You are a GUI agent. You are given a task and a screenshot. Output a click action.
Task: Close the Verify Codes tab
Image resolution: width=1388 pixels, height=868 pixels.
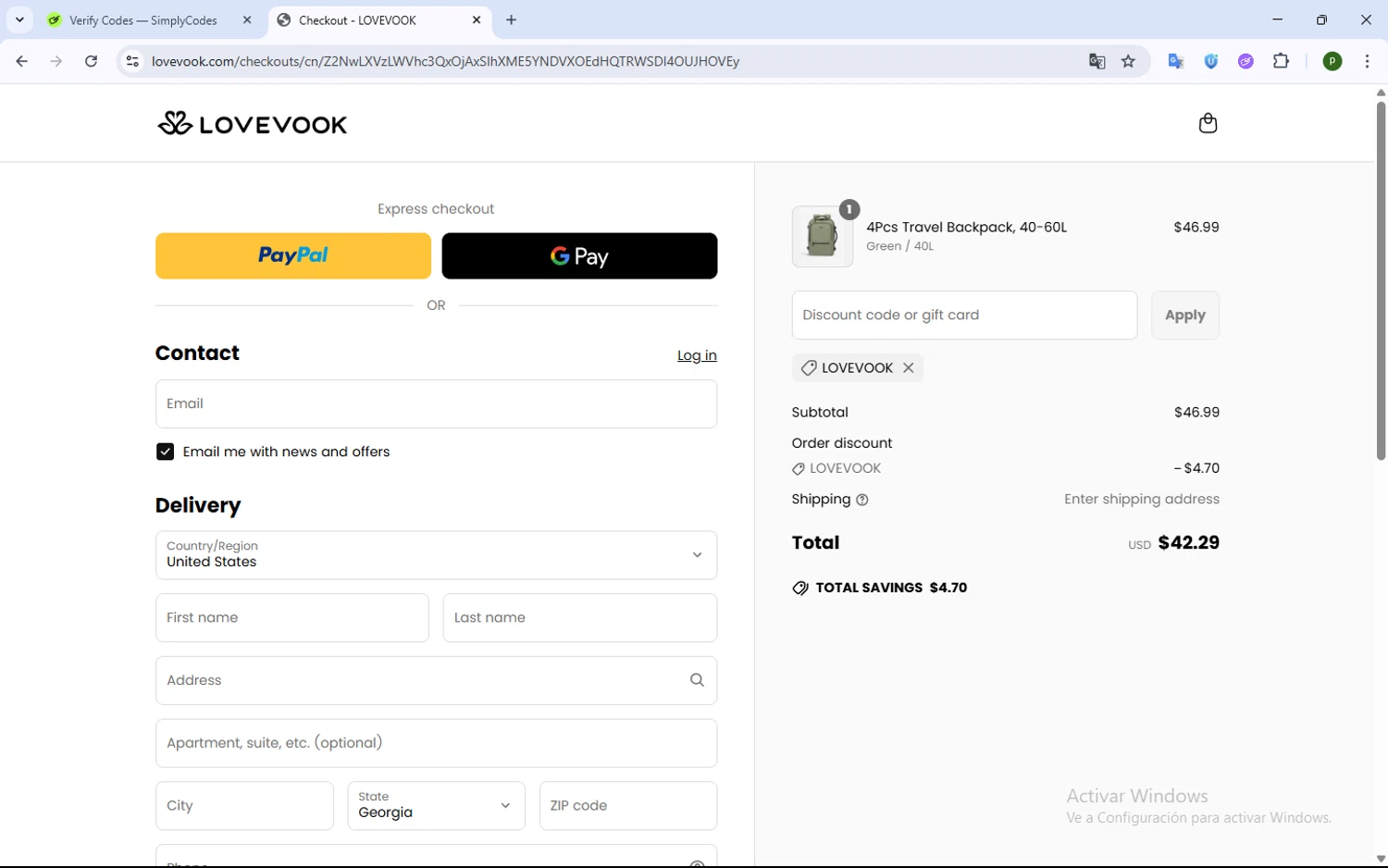[x=247, y=19]
